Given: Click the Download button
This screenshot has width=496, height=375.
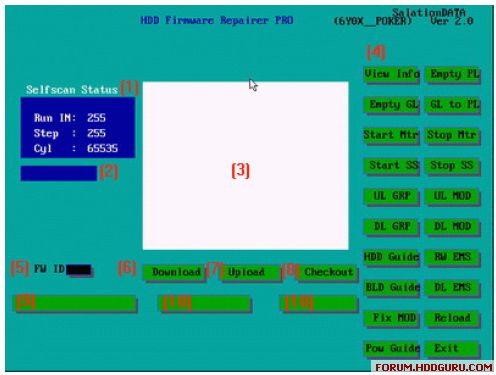Looking at the screenshot, I should coord(174,272).
